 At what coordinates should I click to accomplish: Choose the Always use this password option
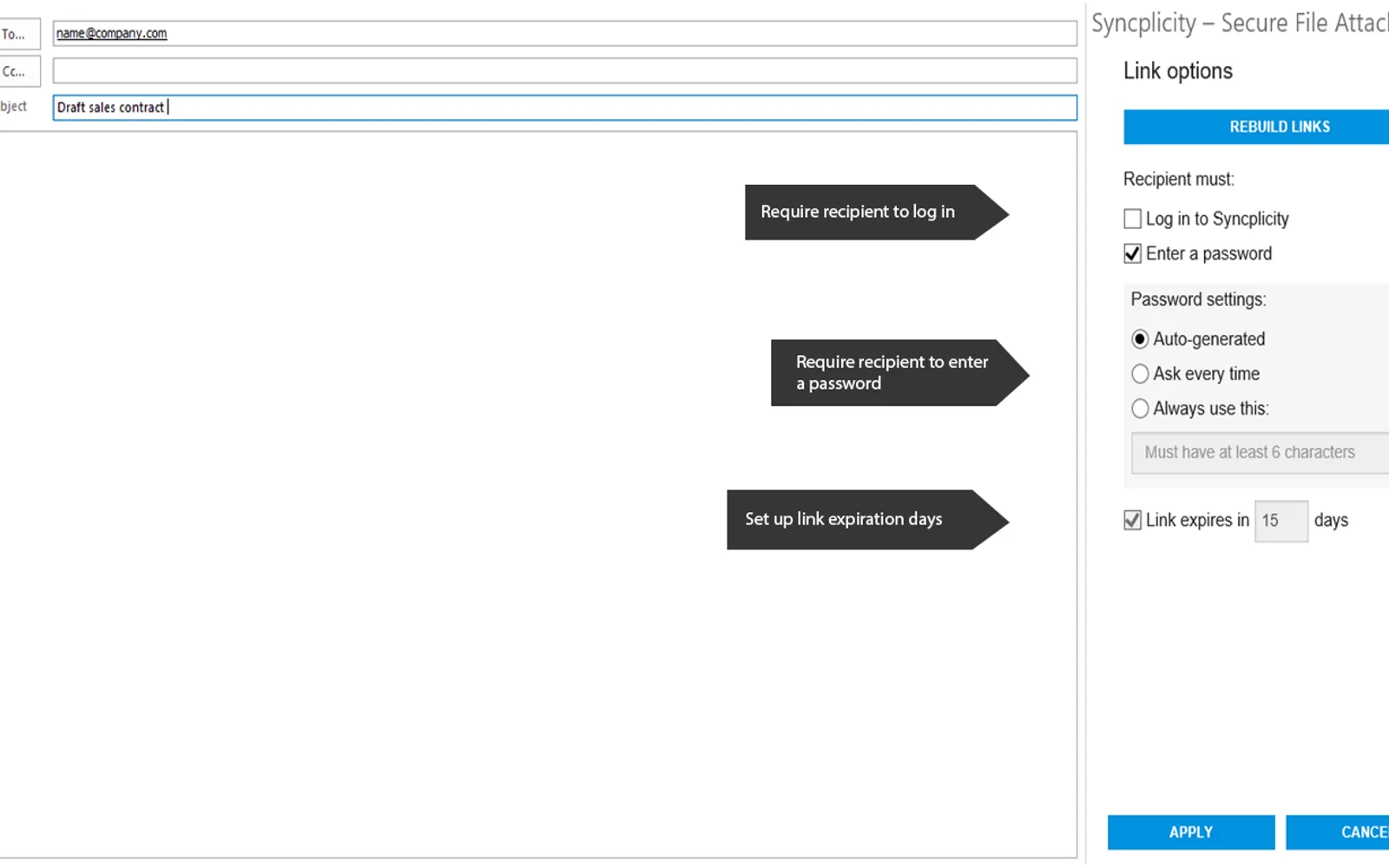[x=1140, y=408]
